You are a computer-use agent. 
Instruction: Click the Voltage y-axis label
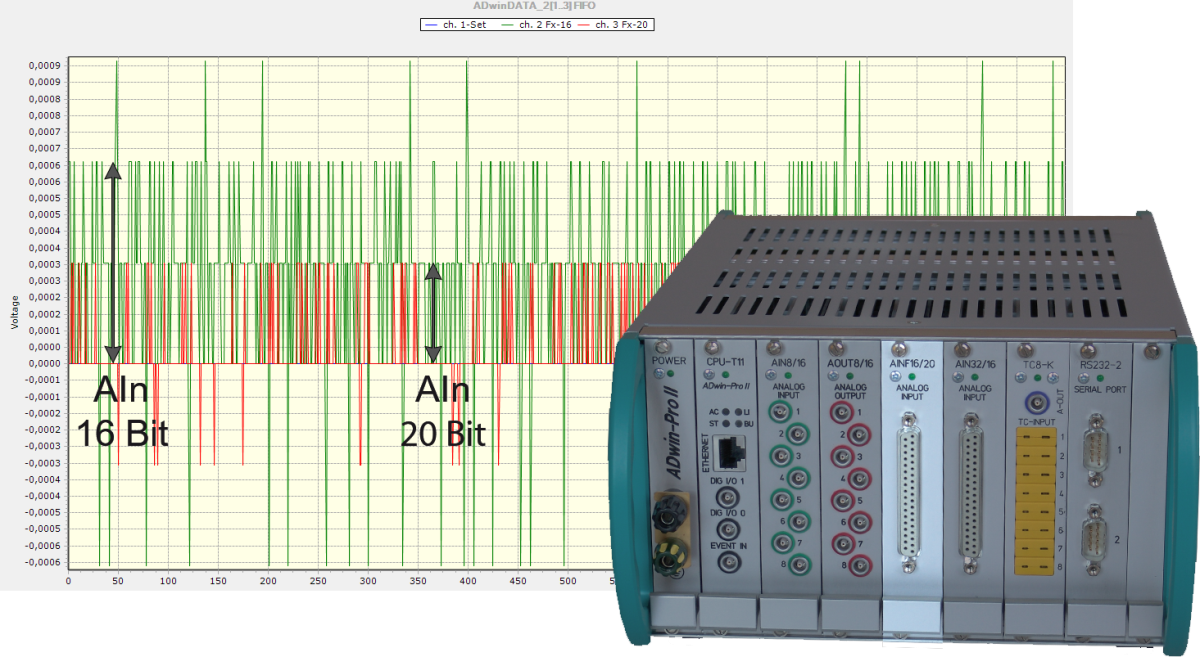click(x=14, y=312)
